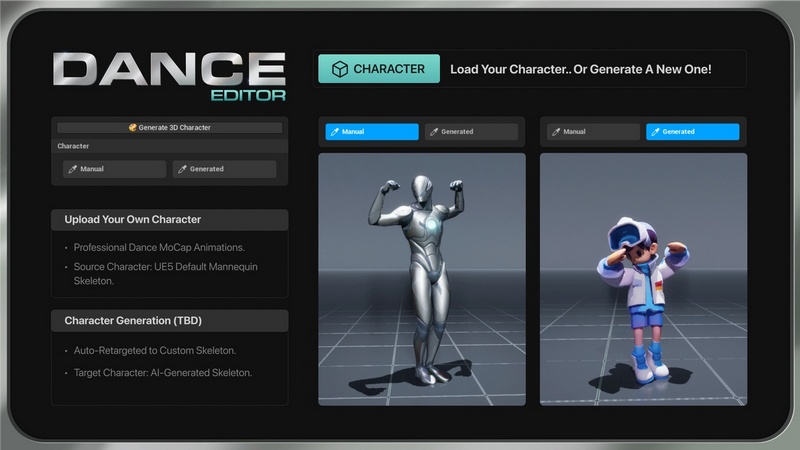Click eyedropper icon on left panel Generated
Image resolution: width=800 pixels, height=450 pixels.
pyautogui.click(x=182, y=169)
